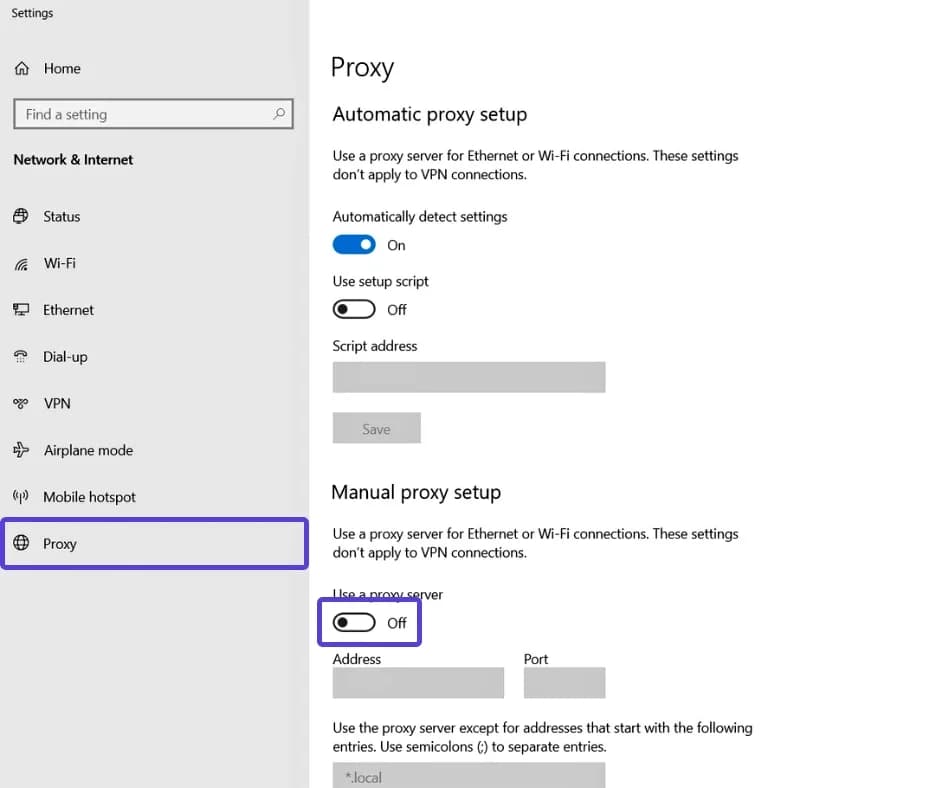The image size is (940, 788).
Task: Disable Automatically detect settings
Action: point(353,244)
